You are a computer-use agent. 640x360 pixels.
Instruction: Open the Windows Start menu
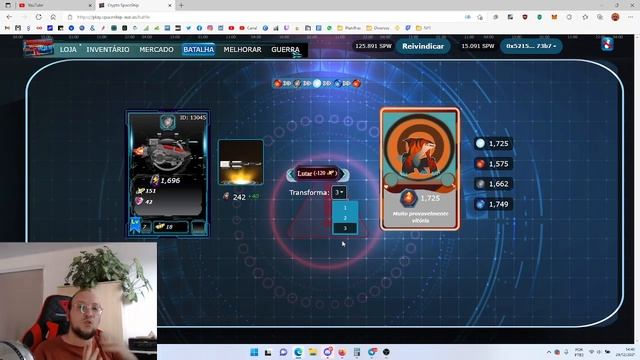254,352
